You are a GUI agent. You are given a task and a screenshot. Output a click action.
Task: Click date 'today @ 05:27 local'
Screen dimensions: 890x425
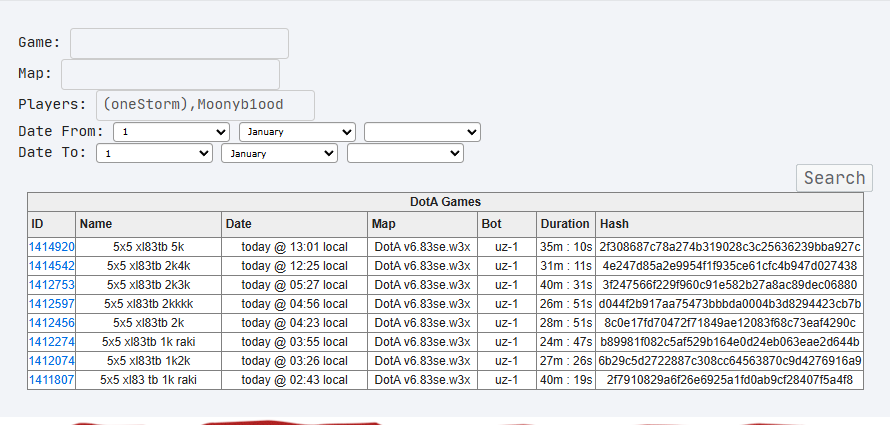click(x=295, y=285)
